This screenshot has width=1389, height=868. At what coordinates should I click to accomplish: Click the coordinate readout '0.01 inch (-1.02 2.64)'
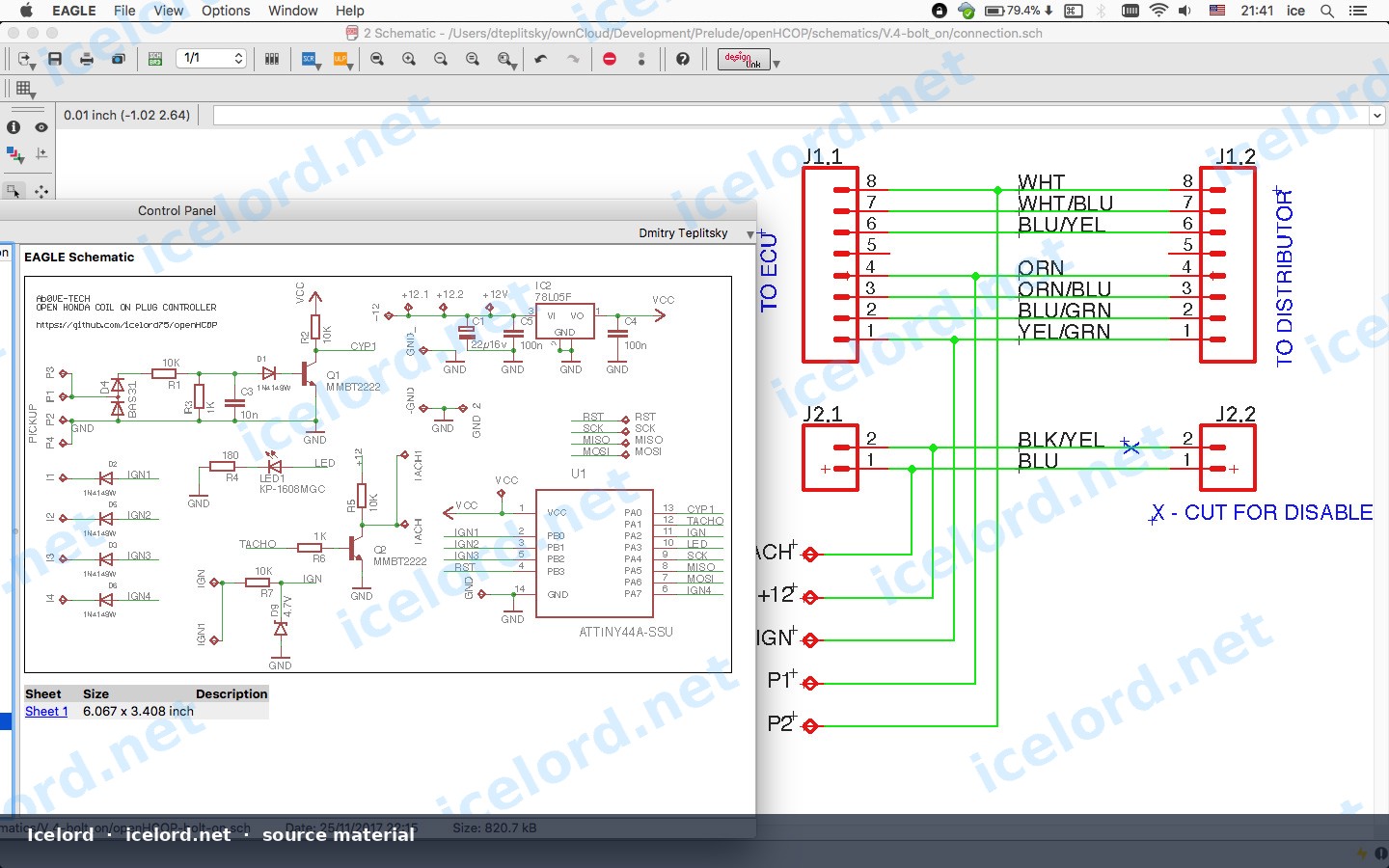pos(127,116)
